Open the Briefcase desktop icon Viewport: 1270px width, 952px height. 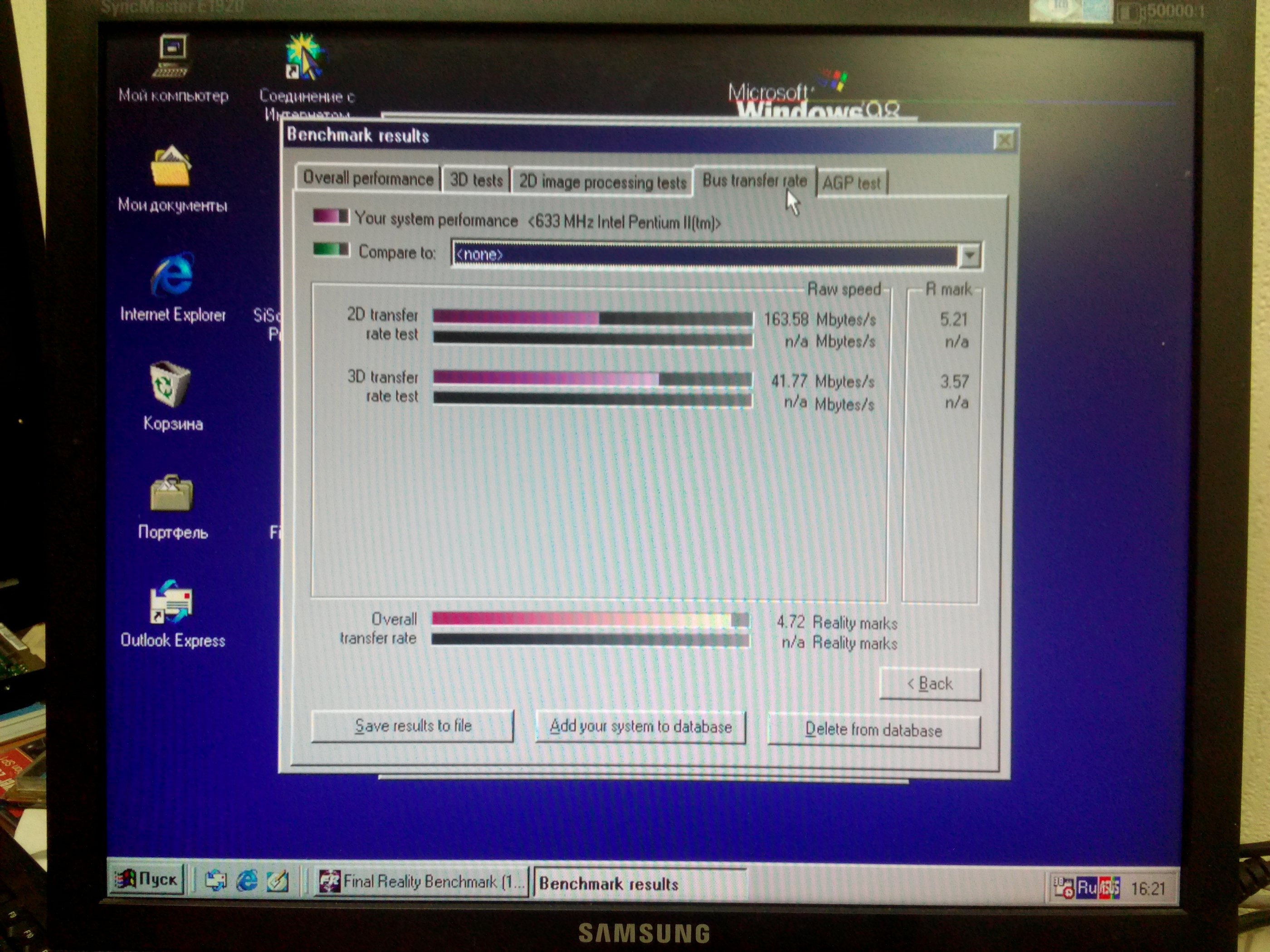171,494
